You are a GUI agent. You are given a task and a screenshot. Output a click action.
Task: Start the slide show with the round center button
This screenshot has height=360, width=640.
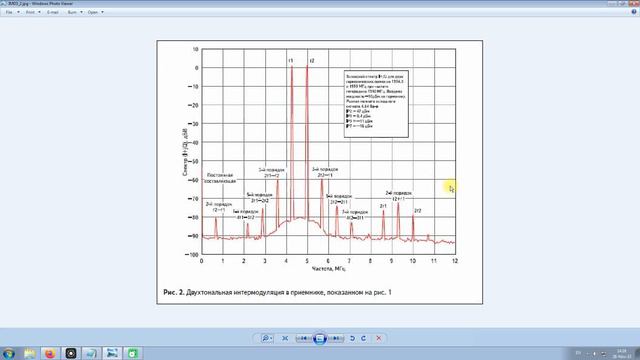320,338
